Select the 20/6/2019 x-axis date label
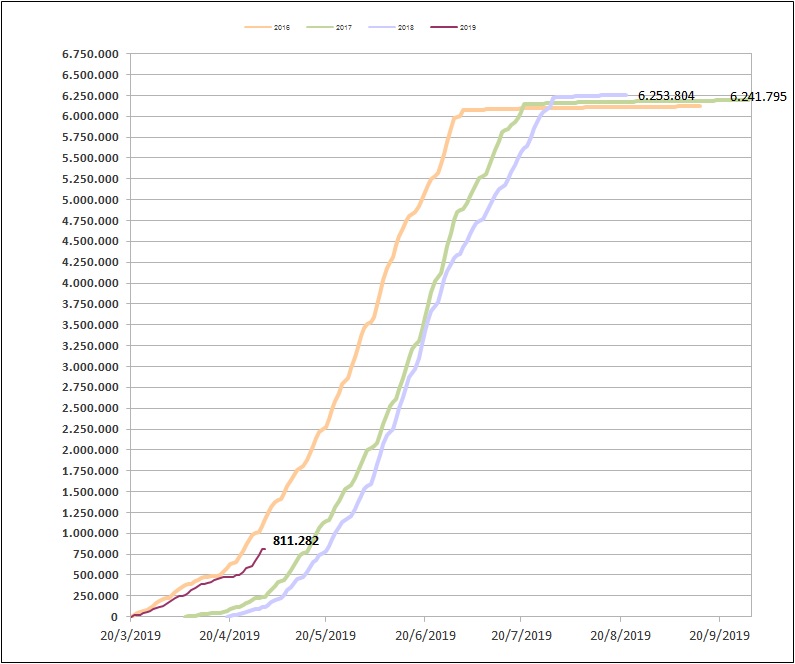The width and height of the screenshot is (795, 664). coord(425,635)
